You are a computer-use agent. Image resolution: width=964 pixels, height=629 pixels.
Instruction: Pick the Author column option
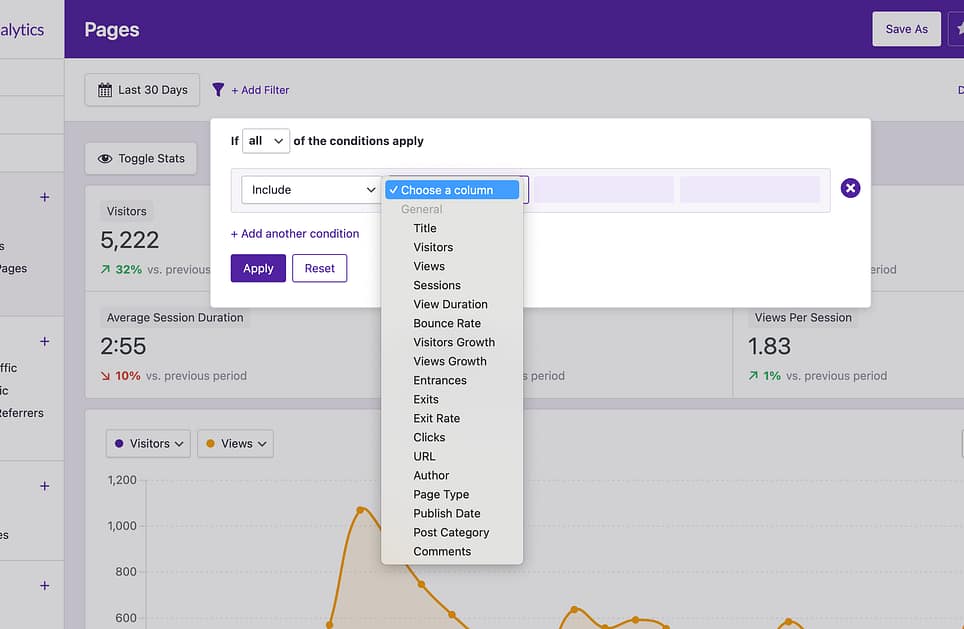(431, 475)
